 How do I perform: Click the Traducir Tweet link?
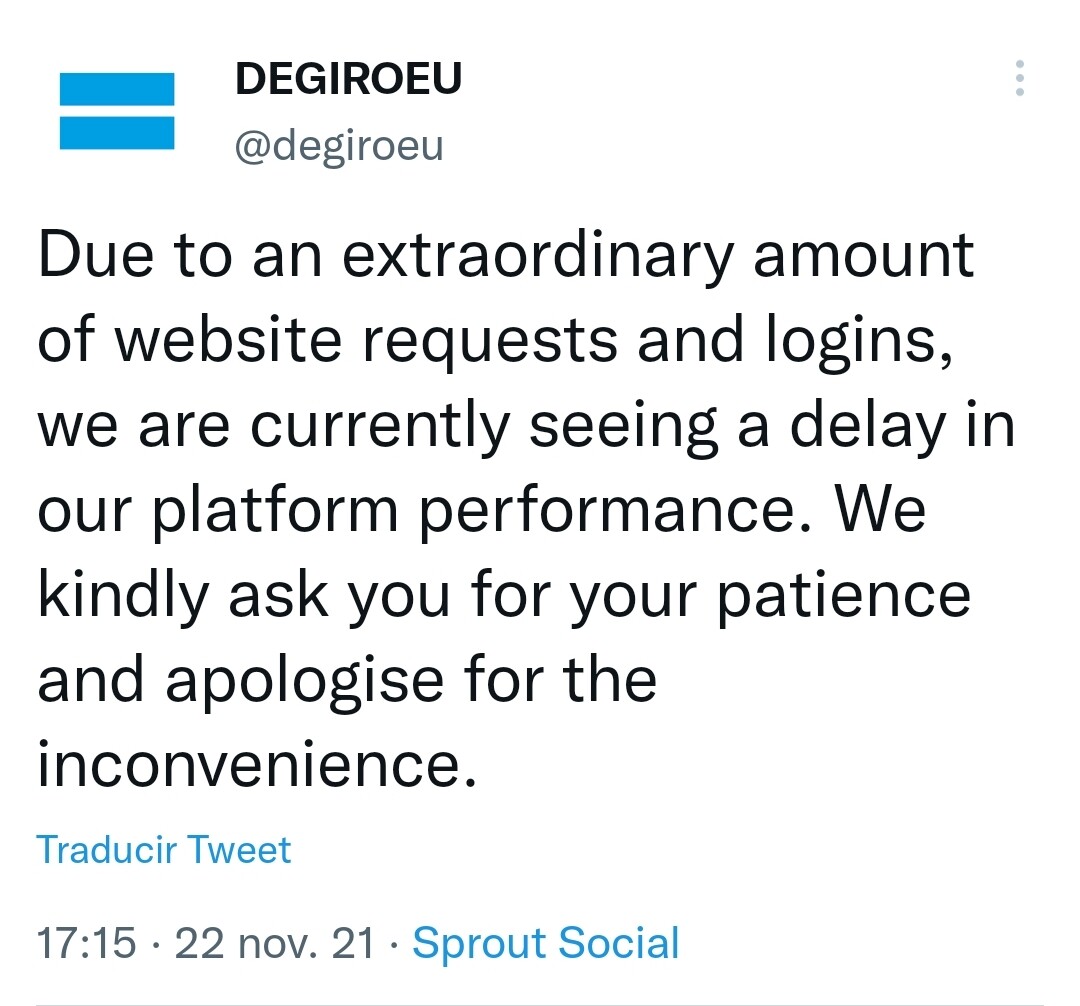(x=164, y=849)
